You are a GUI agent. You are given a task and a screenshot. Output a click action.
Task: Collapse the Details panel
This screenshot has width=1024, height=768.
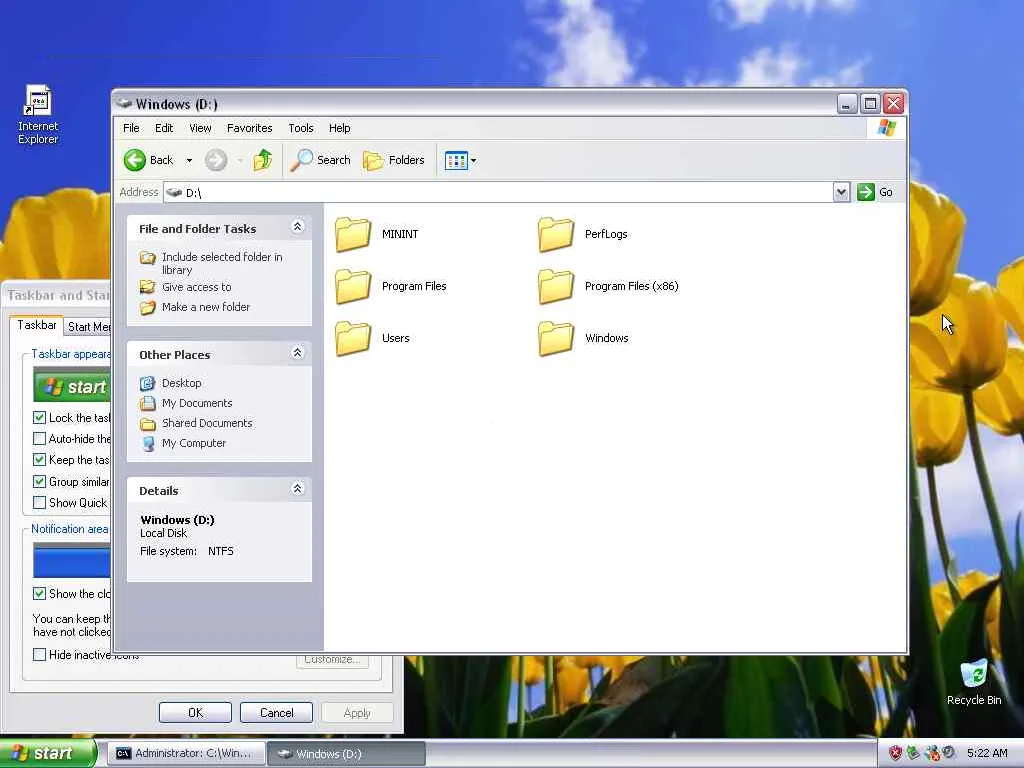click(297, 488)
